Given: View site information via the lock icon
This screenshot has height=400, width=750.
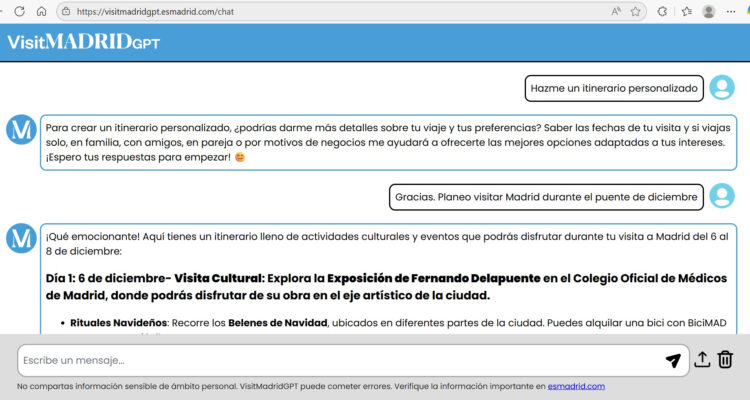Looking at the screenshot, I should (66, 11).
